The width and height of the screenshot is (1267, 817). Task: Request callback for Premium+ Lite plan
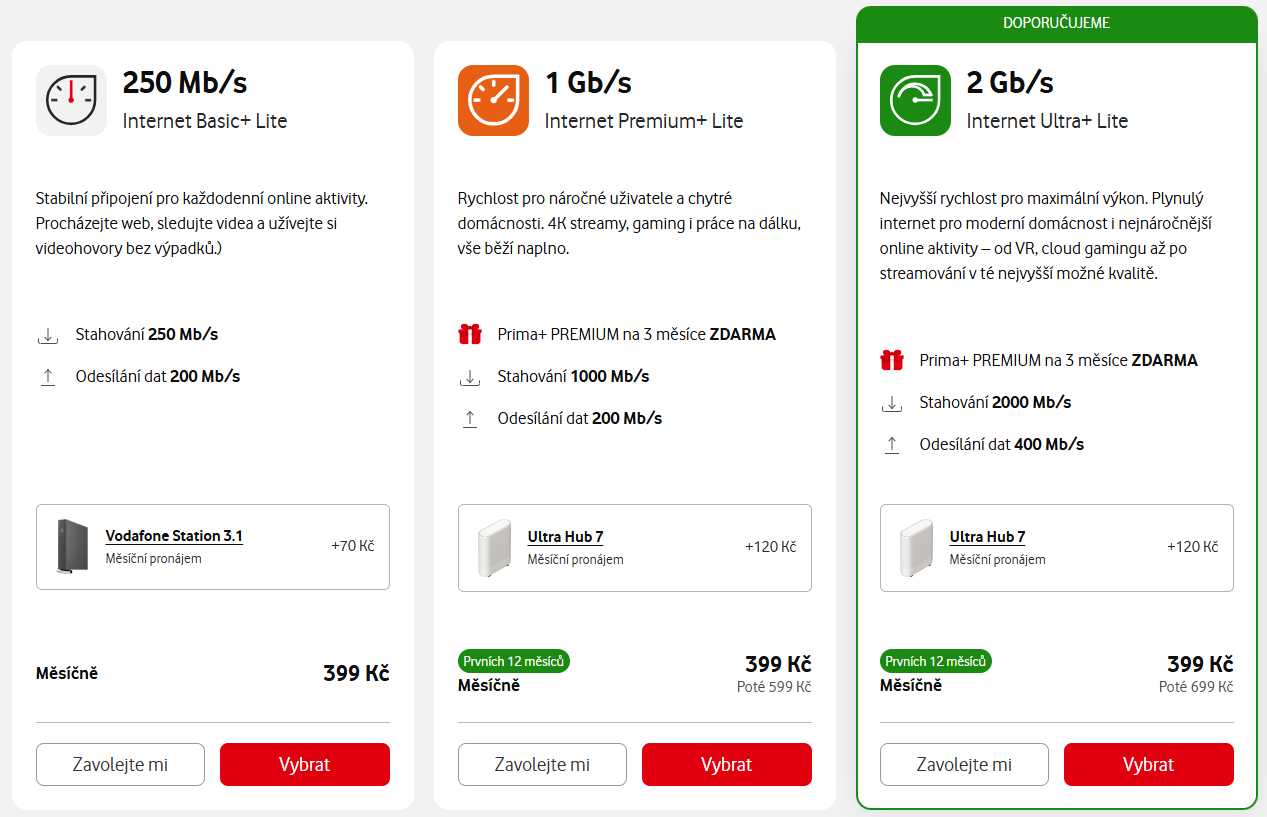(542, 765)
